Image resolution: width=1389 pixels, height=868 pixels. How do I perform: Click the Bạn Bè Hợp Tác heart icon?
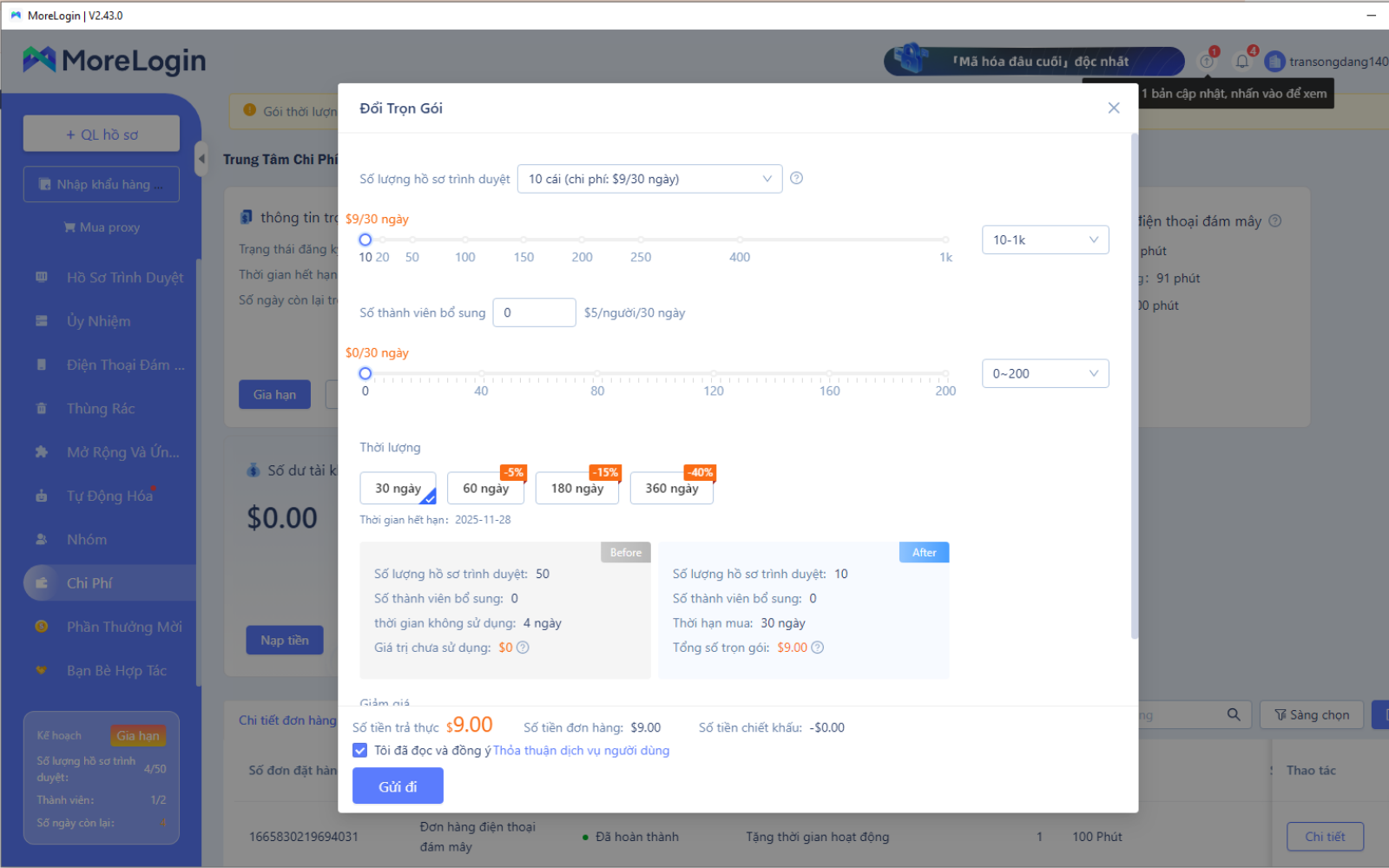pyautogui.click(x=41, y=670)
